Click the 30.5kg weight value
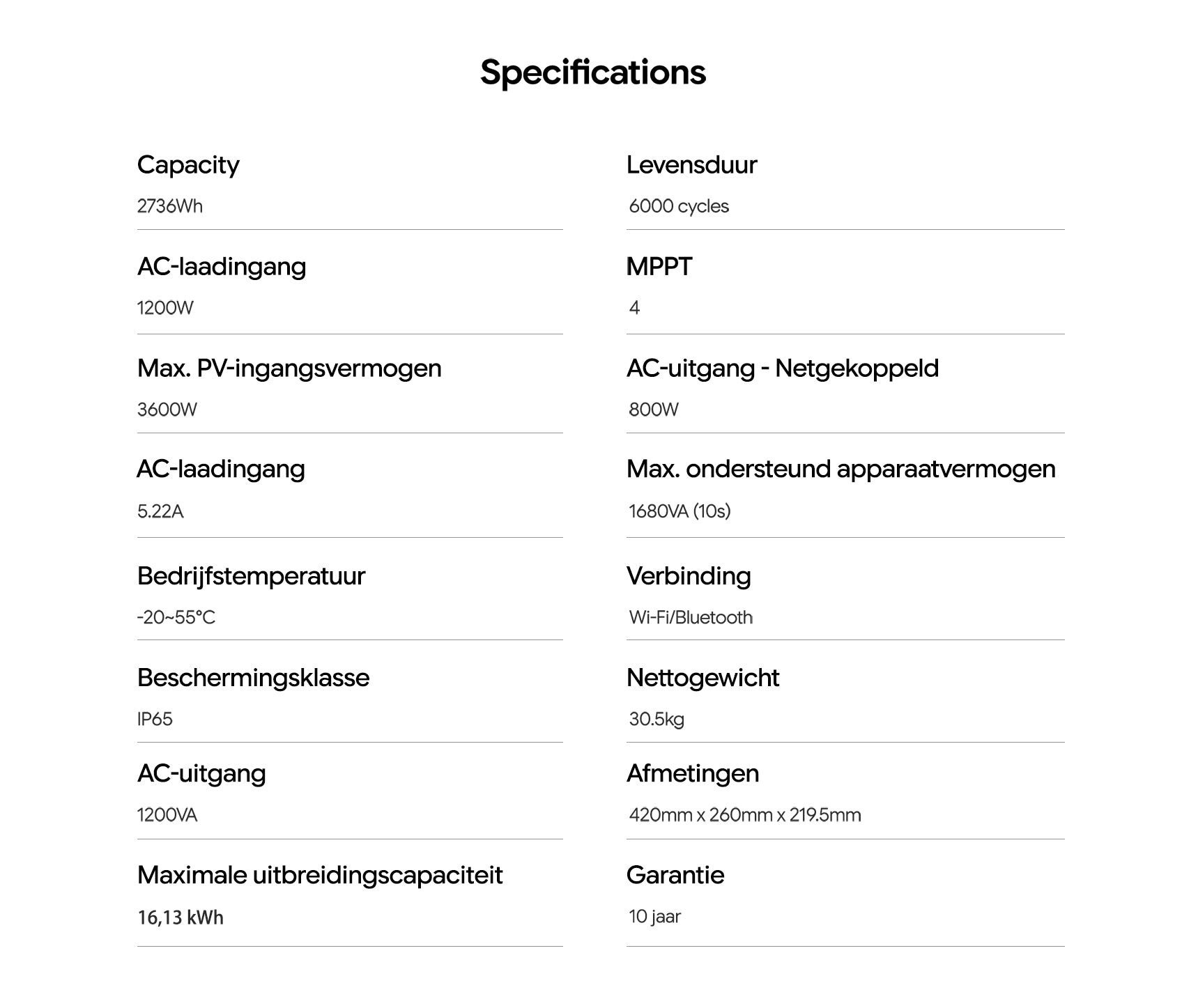1182x1008 pixels. pyautogui.click(x=657, y=719)
